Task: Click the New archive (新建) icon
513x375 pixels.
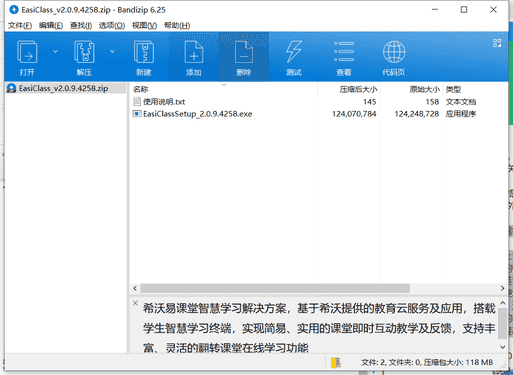Action: tap(144, 52)
